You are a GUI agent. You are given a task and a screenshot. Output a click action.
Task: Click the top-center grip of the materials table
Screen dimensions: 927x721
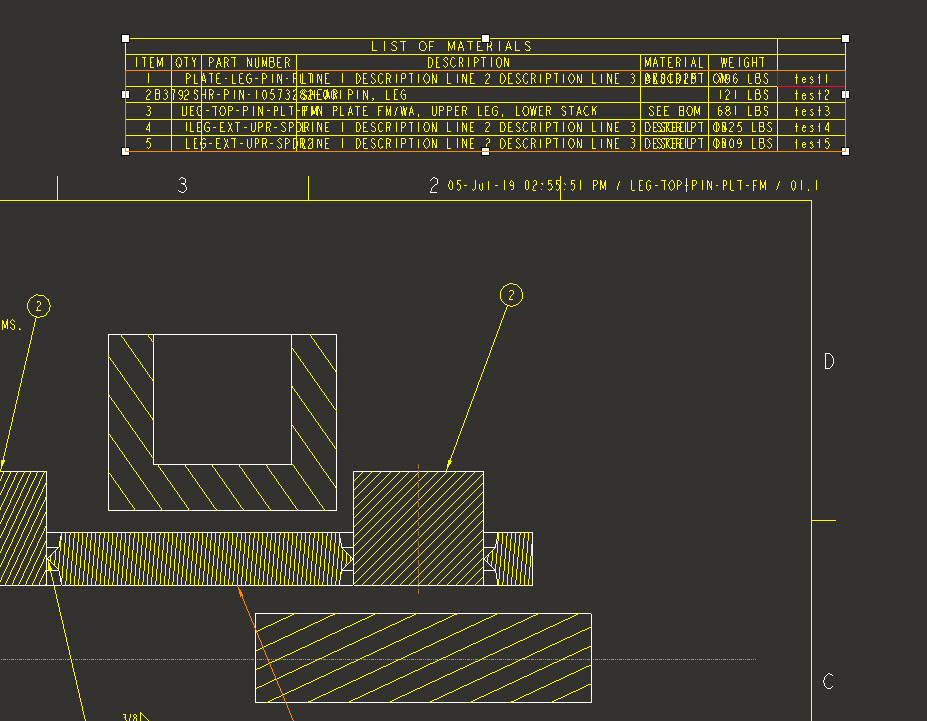click(487, 37)
